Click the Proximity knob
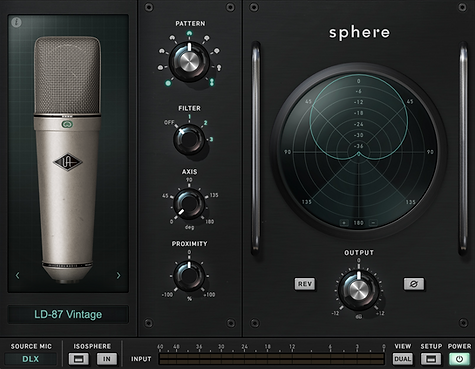This screenshot has width=475, height=369. tap(189, 276)
